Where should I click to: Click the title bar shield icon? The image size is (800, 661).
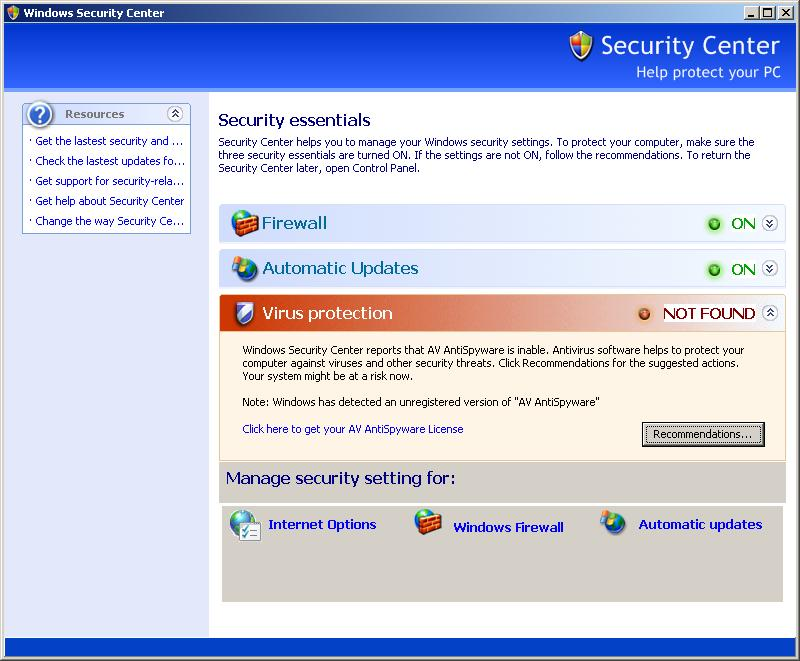(x=13, y=13)
